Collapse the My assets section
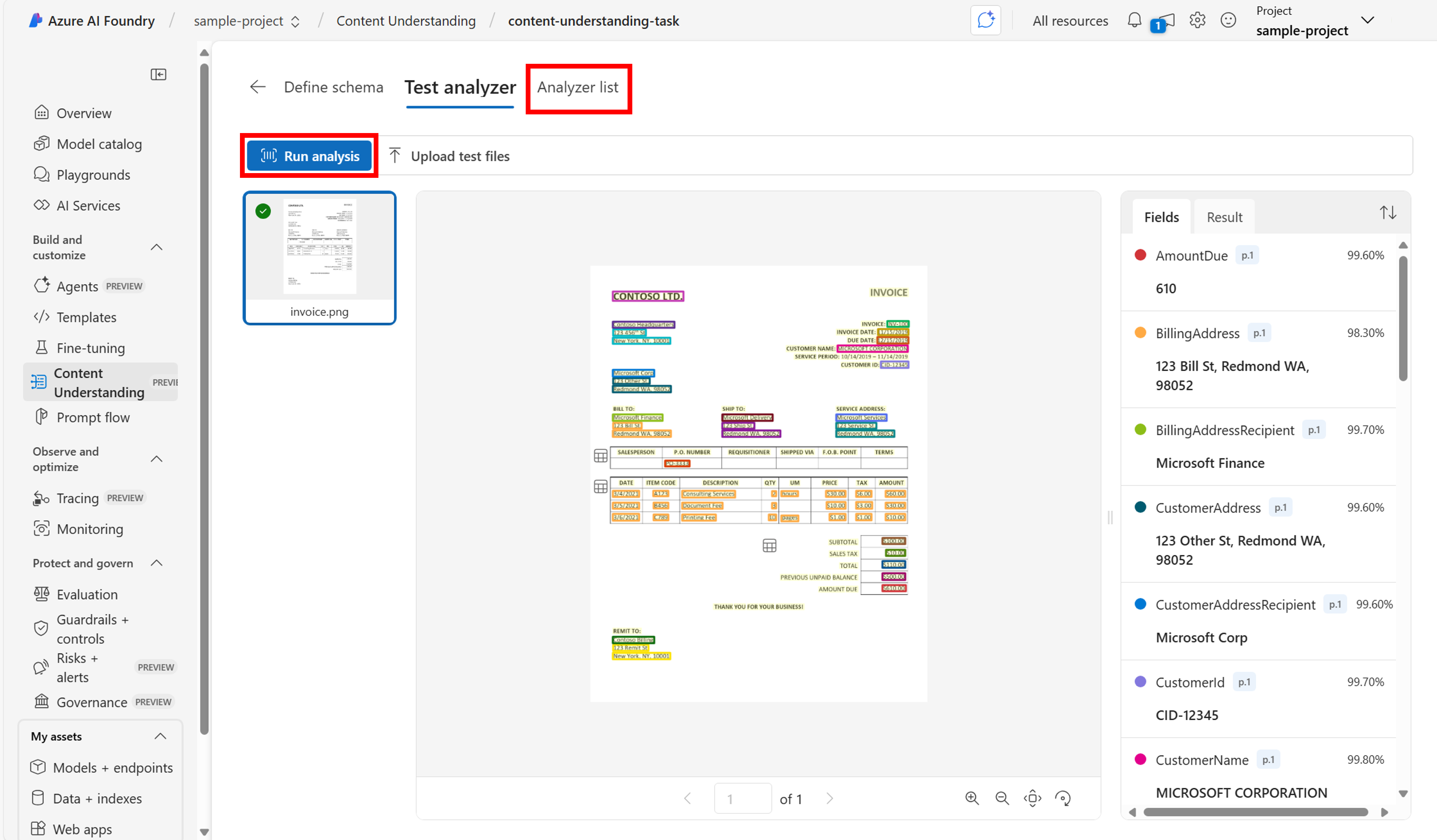 click(x=160, y=736)
